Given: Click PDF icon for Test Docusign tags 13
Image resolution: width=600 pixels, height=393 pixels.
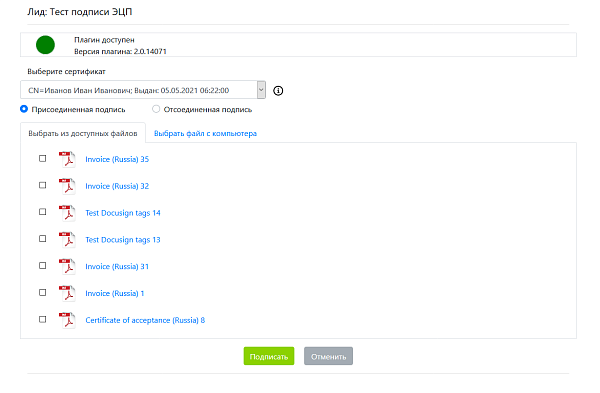Looking at the screenshot, I should (x=67, y=240).
